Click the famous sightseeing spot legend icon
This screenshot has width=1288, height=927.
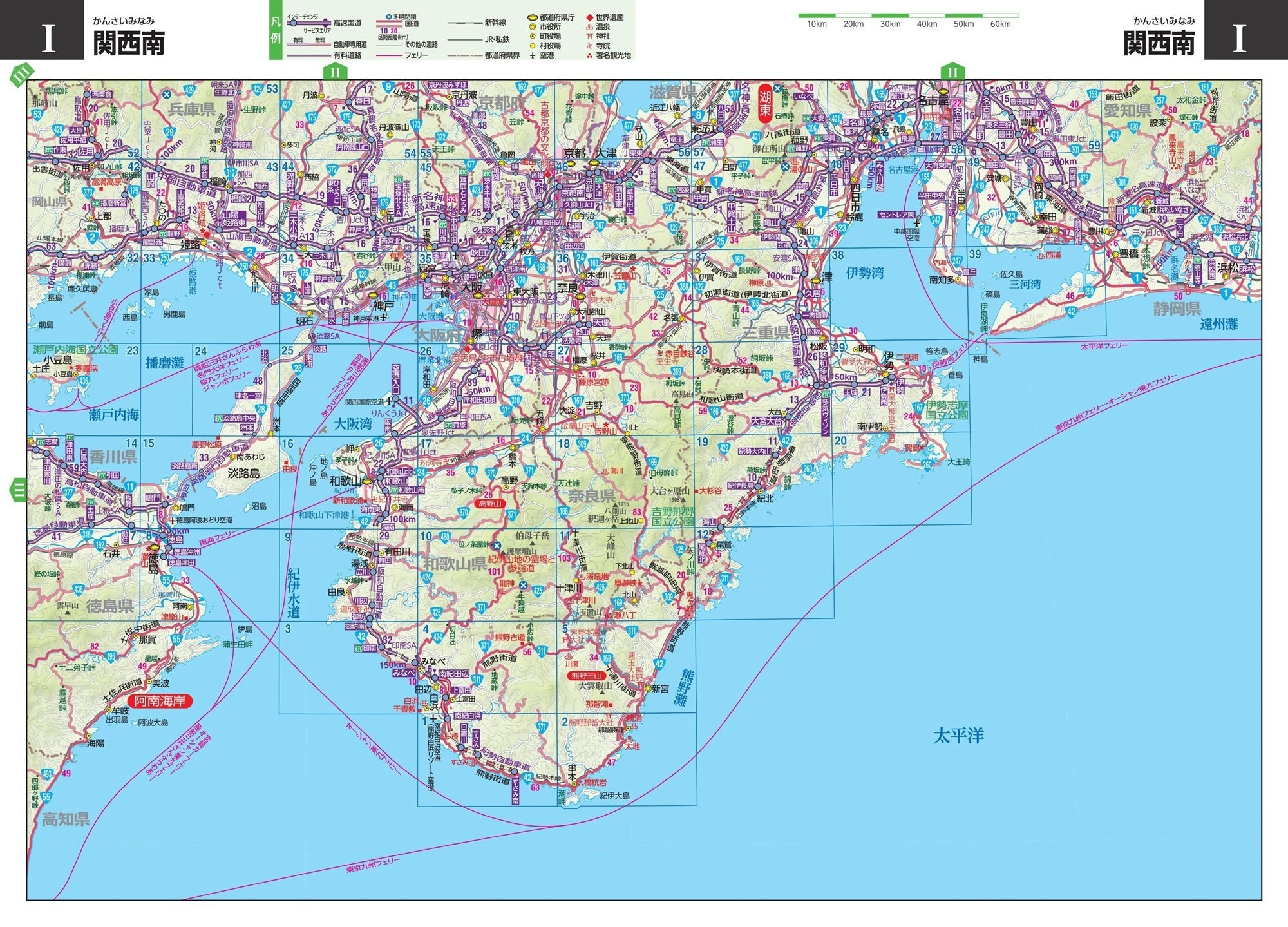tap(589, 56)
